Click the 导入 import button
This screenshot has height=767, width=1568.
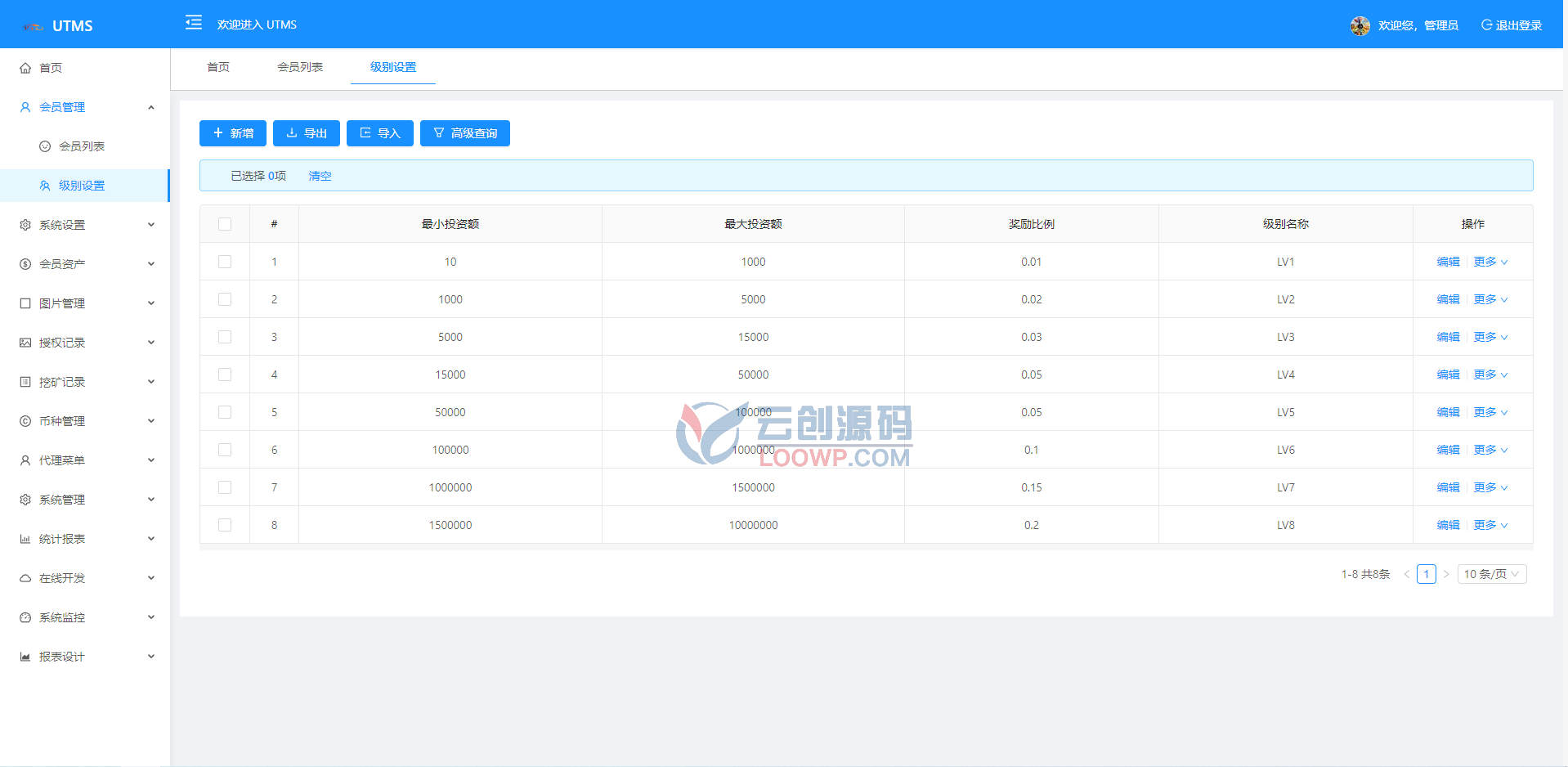coord(380,133)
